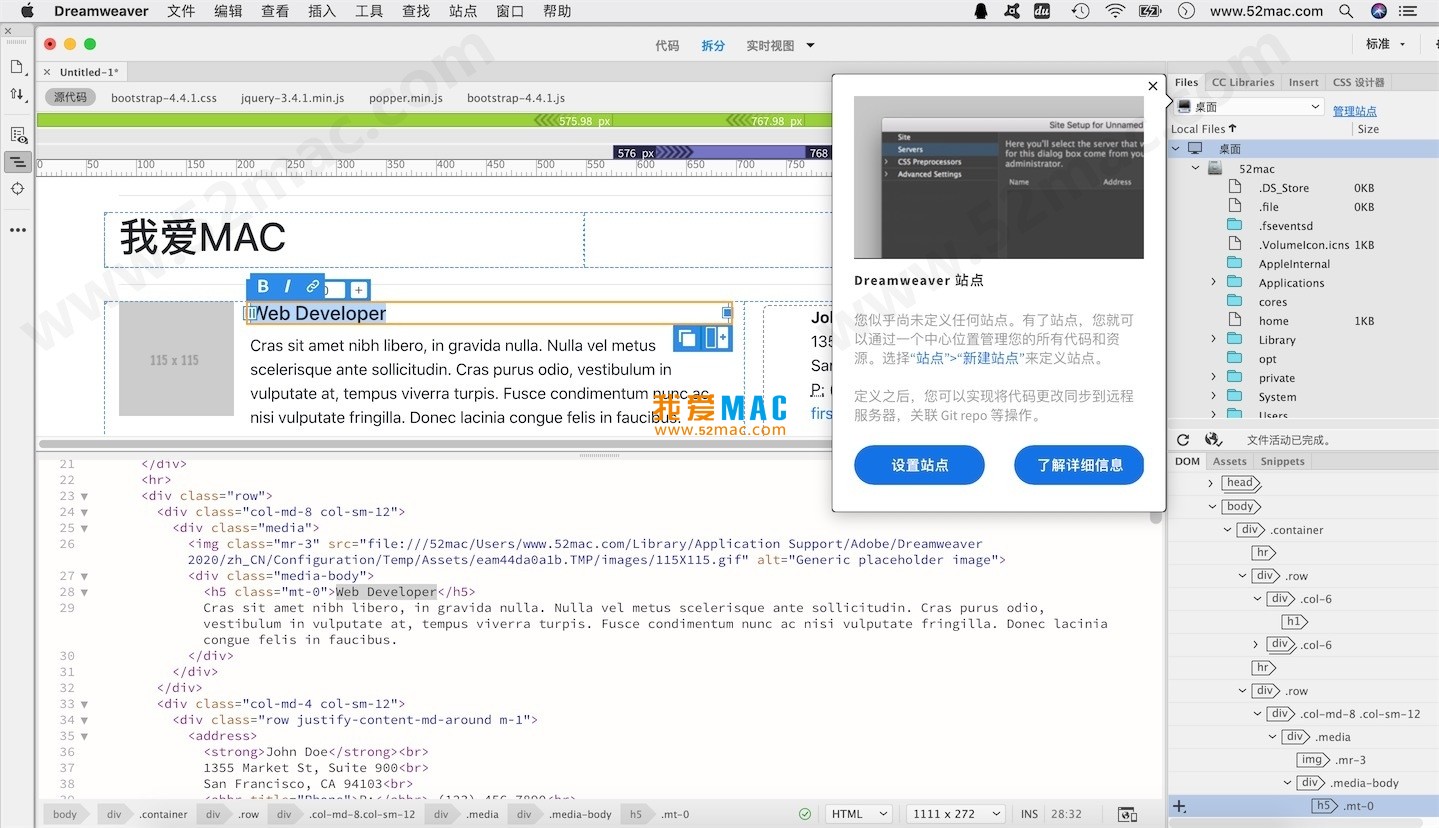
Task: Click the QQ penguin menu bar icon
Action: coord(981,11)
